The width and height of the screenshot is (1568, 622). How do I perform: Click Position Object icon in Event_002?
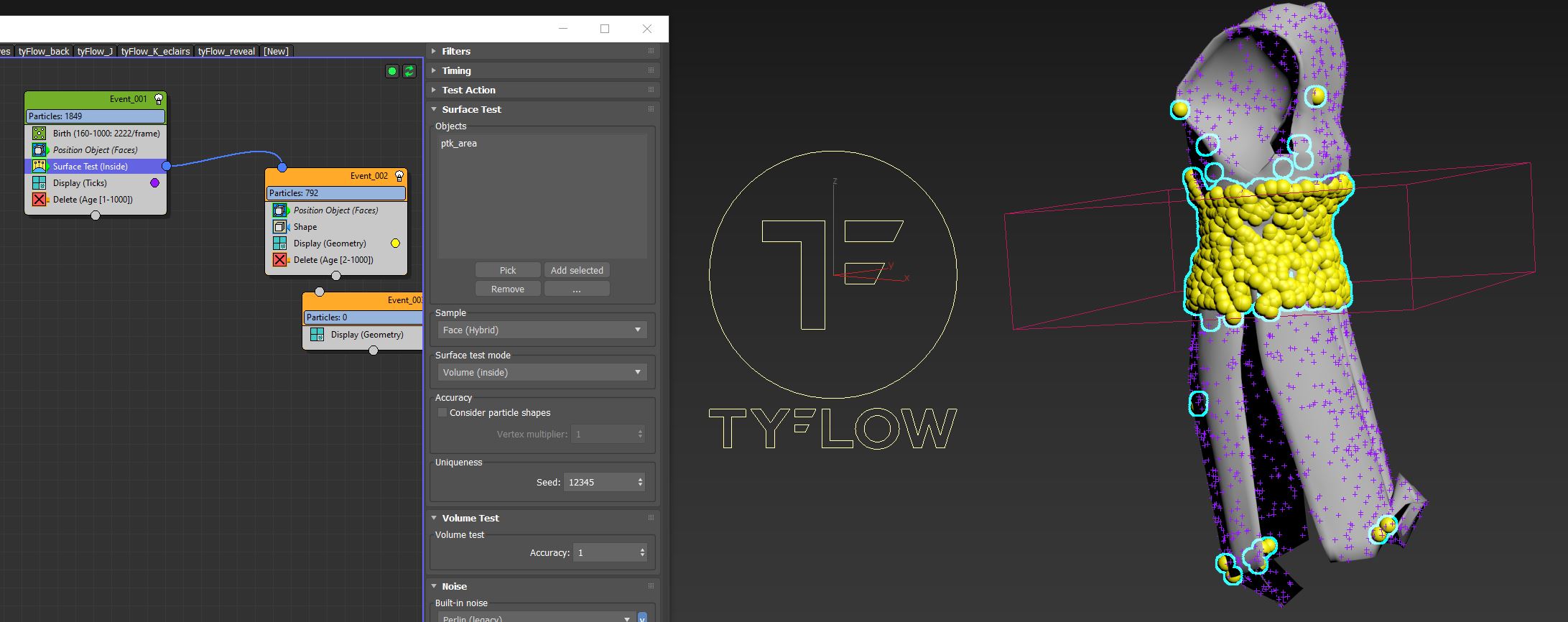point(280,210)
